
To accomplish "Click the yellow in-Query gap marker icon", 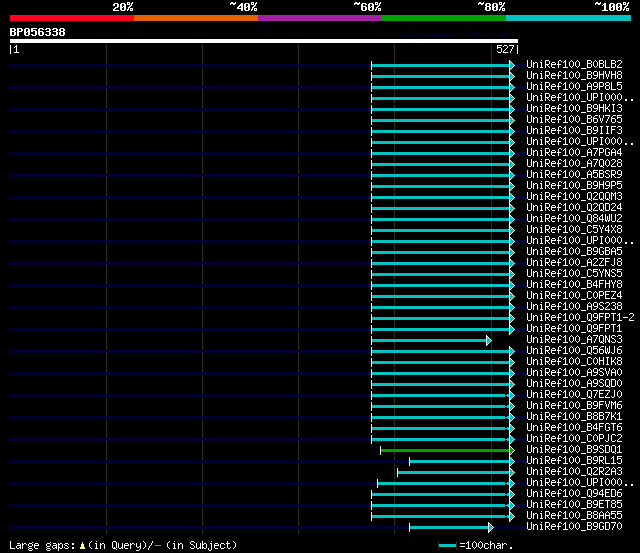I will pos(82,545).
